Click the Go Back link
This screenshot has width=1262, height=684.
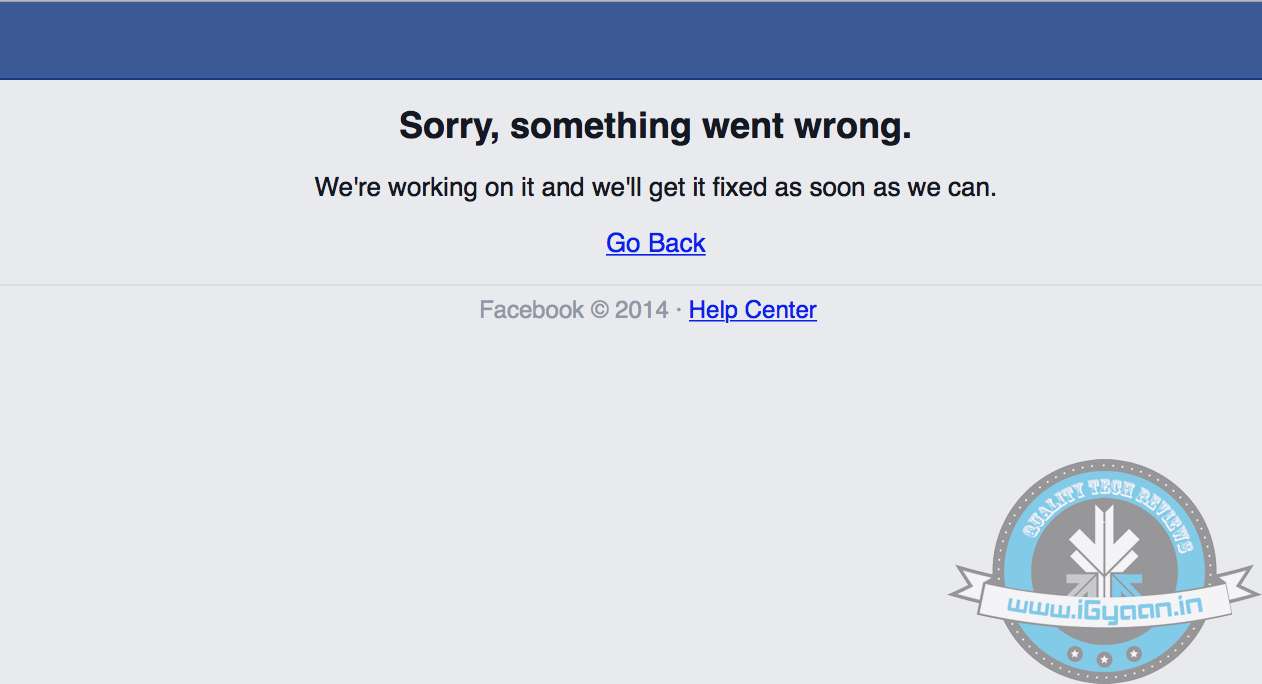(656, 243)
